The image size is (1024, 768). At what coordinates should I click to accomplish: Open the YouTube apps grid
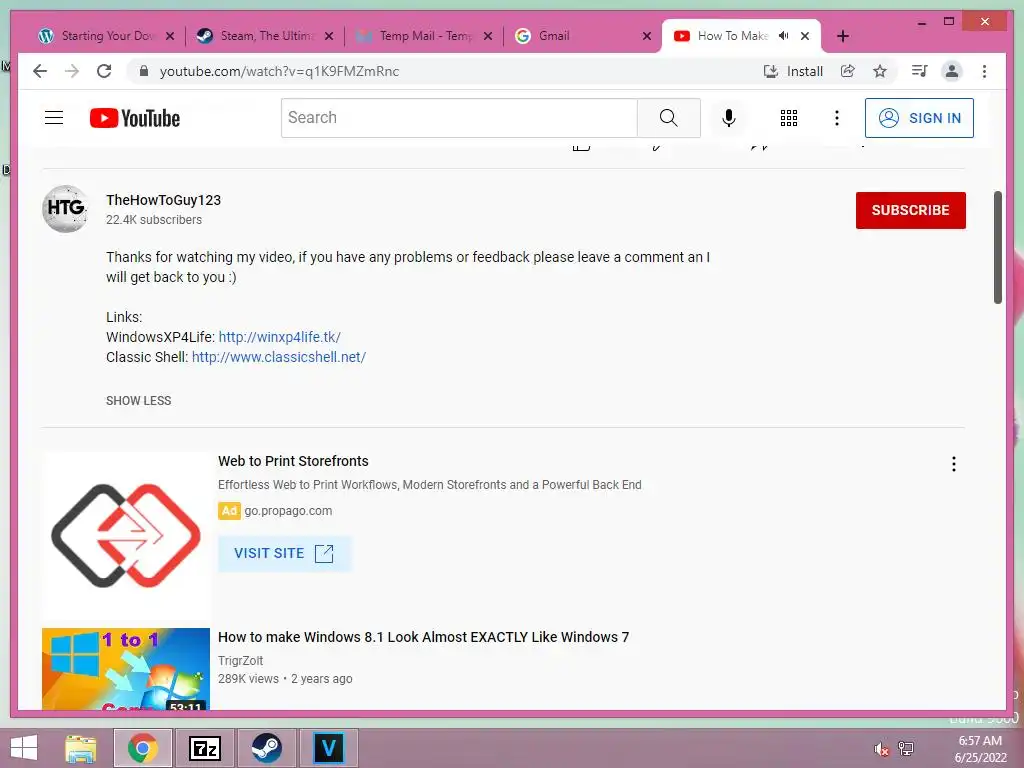click(789, 118)
